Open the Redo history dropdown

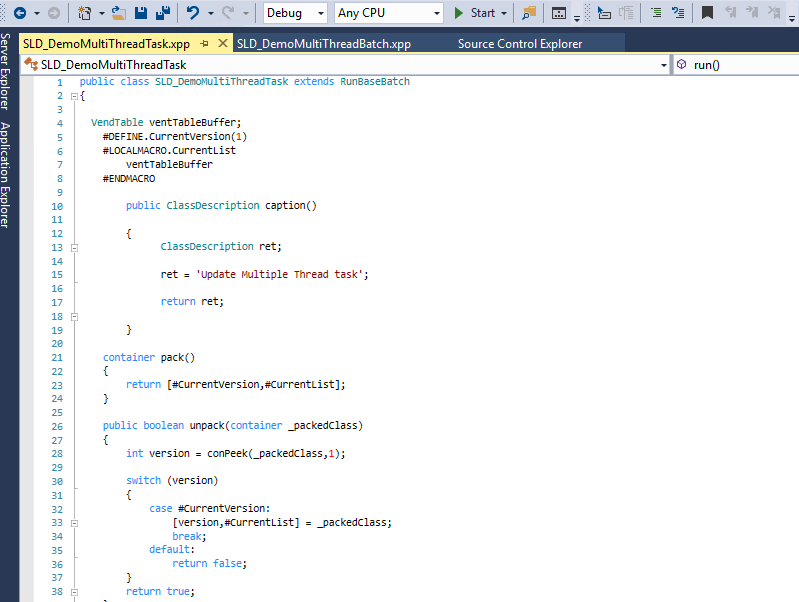(246, 13)
